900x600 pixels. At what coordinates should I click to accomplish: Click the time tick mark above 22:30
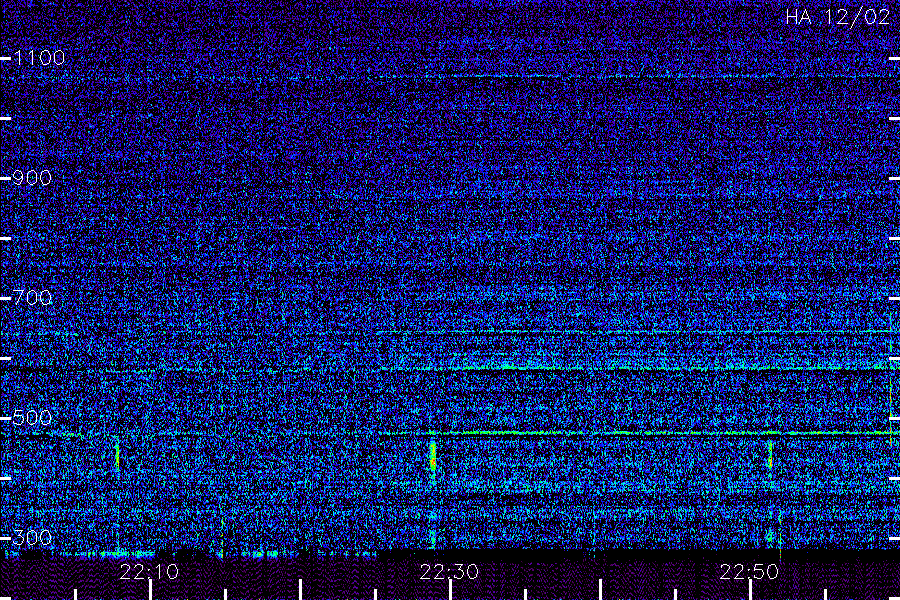pos(451,590)
